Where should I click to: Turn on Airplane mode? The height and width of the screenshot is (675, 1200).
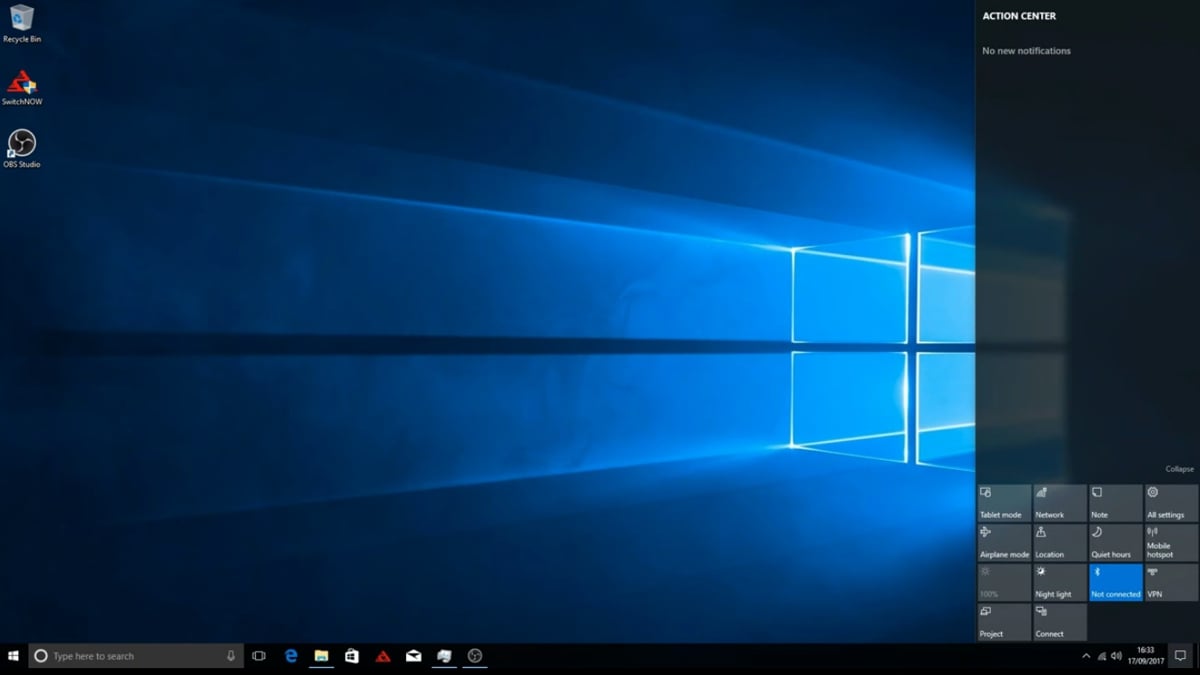pyautogui.click(x=1003, y=542)
